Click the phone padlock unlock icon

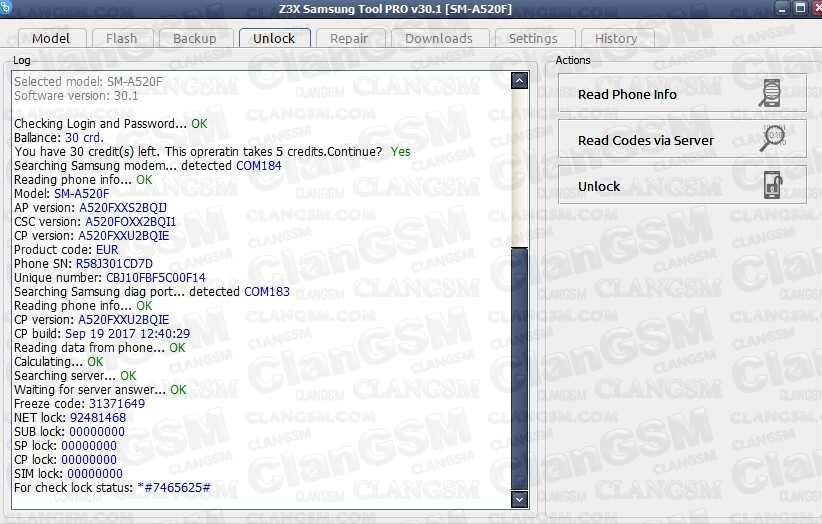(x=773, y=185)
